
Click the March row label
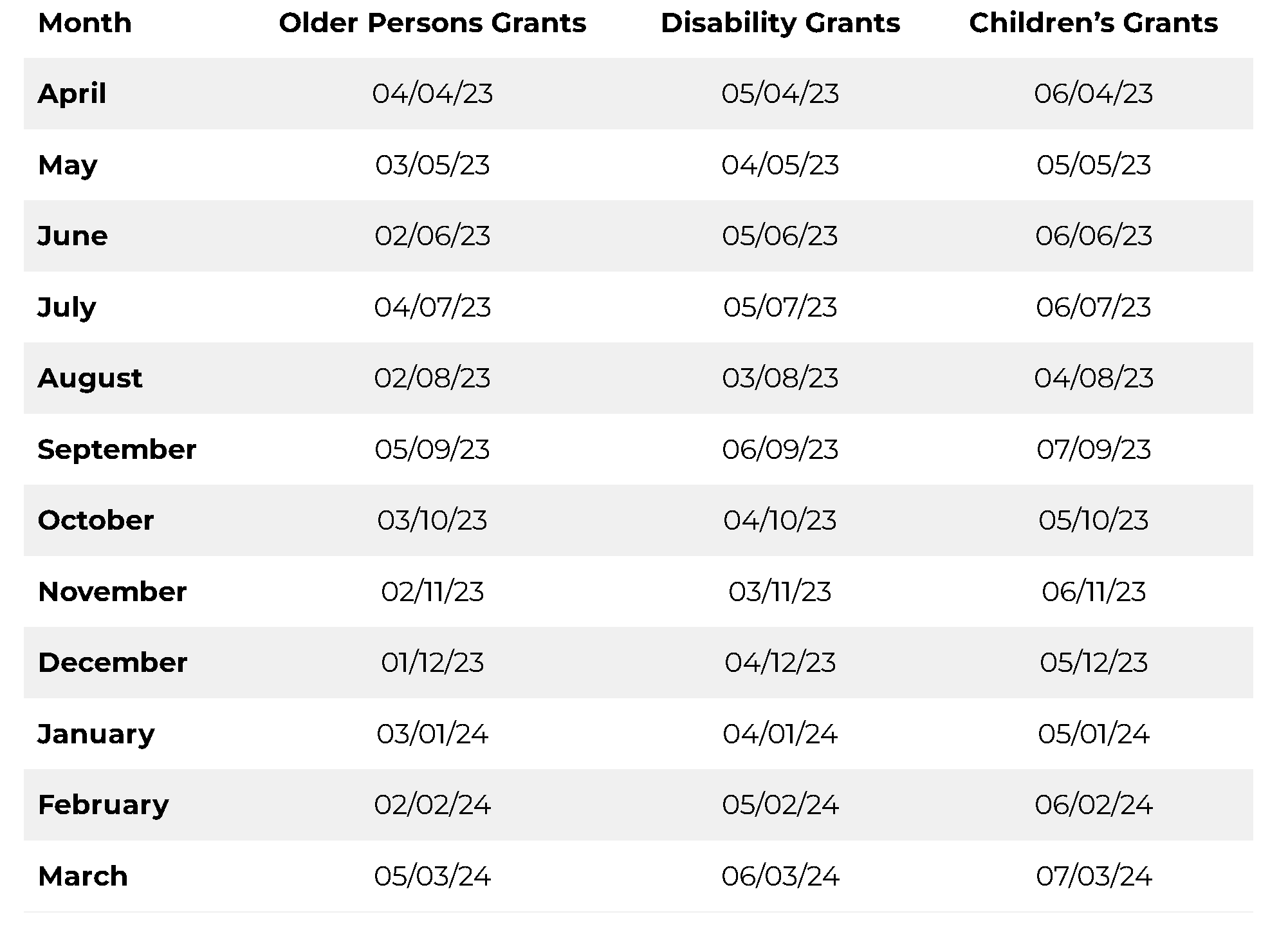point(83,877)
